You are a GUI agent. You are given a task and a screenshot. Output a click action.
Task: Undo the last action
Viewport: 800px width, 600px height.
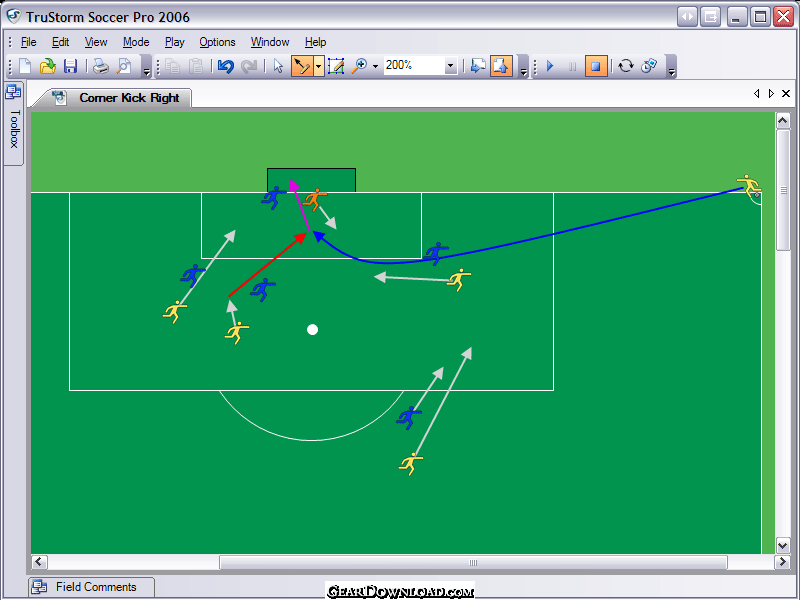226,66
